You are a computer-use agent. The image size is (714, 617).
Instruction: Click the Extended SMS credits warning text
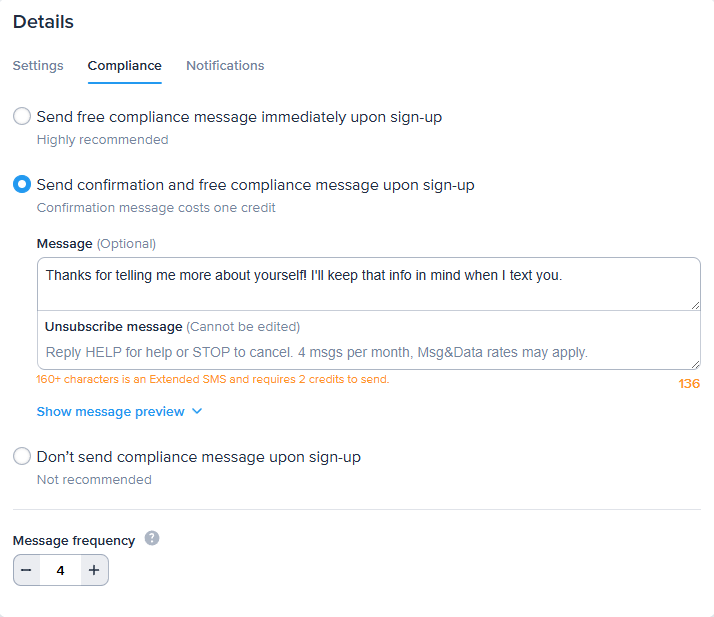212,380
